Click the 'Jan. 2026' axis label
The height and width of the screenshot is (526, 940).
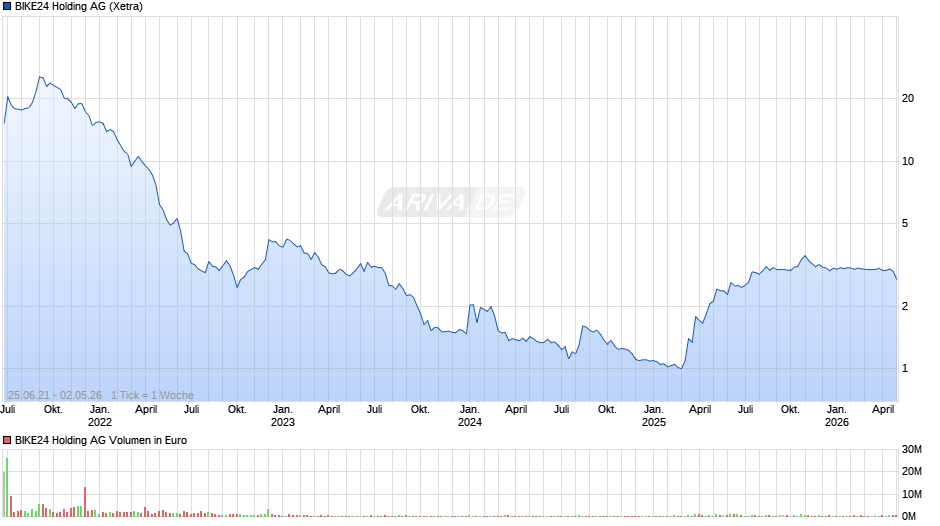click(837, 416)
